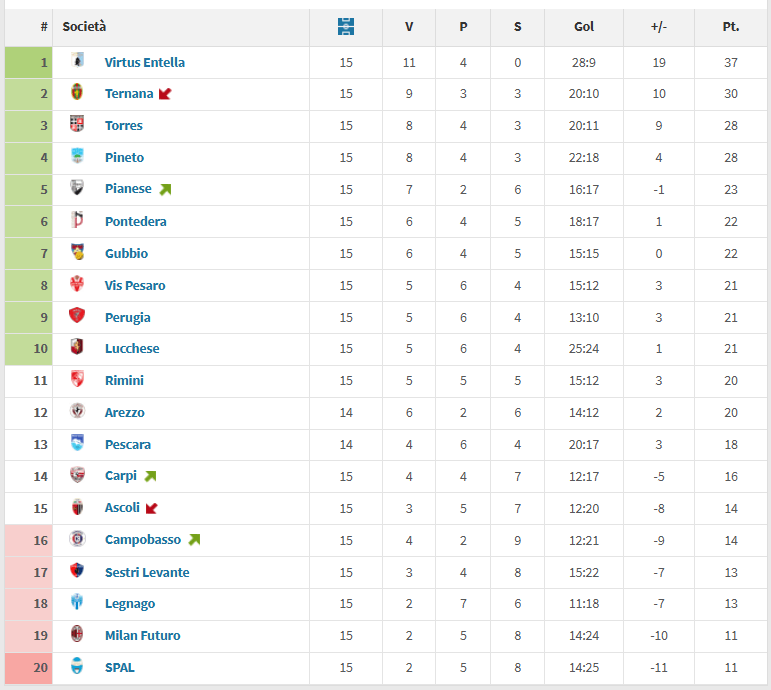Open the Torres team link
Screen dimensions: 771x690
click(x=124, y=125)
